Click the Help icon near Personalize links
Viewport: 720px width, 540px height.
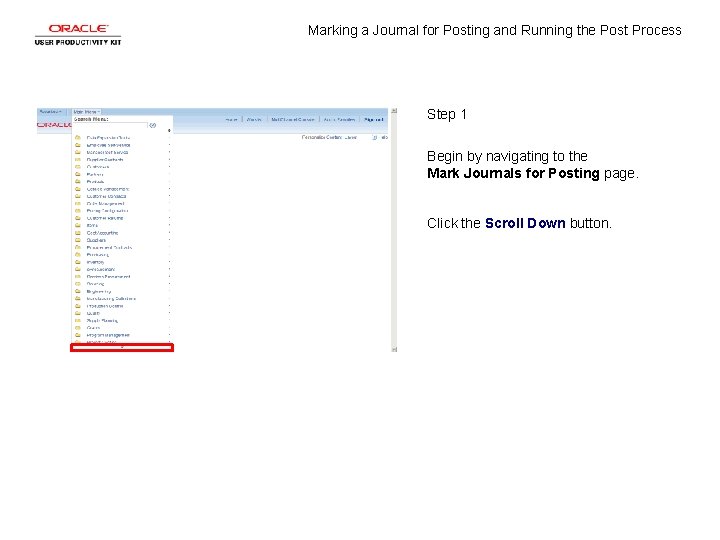[375, 137]
